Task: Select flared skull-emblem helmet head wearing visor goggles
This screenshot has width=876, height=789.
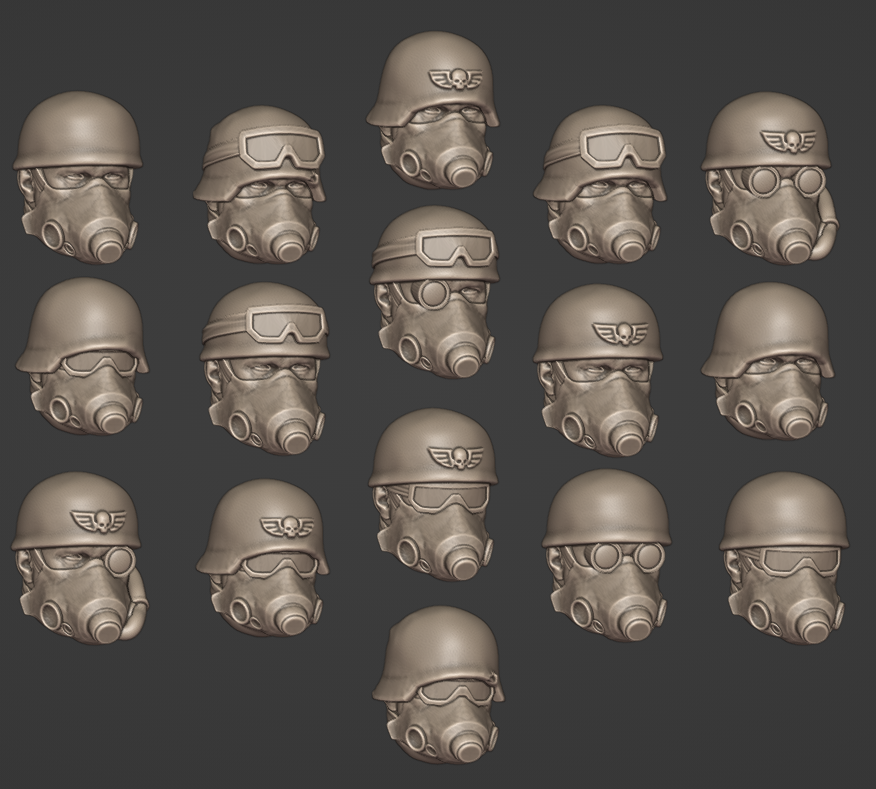Action: tap(263, 560)
